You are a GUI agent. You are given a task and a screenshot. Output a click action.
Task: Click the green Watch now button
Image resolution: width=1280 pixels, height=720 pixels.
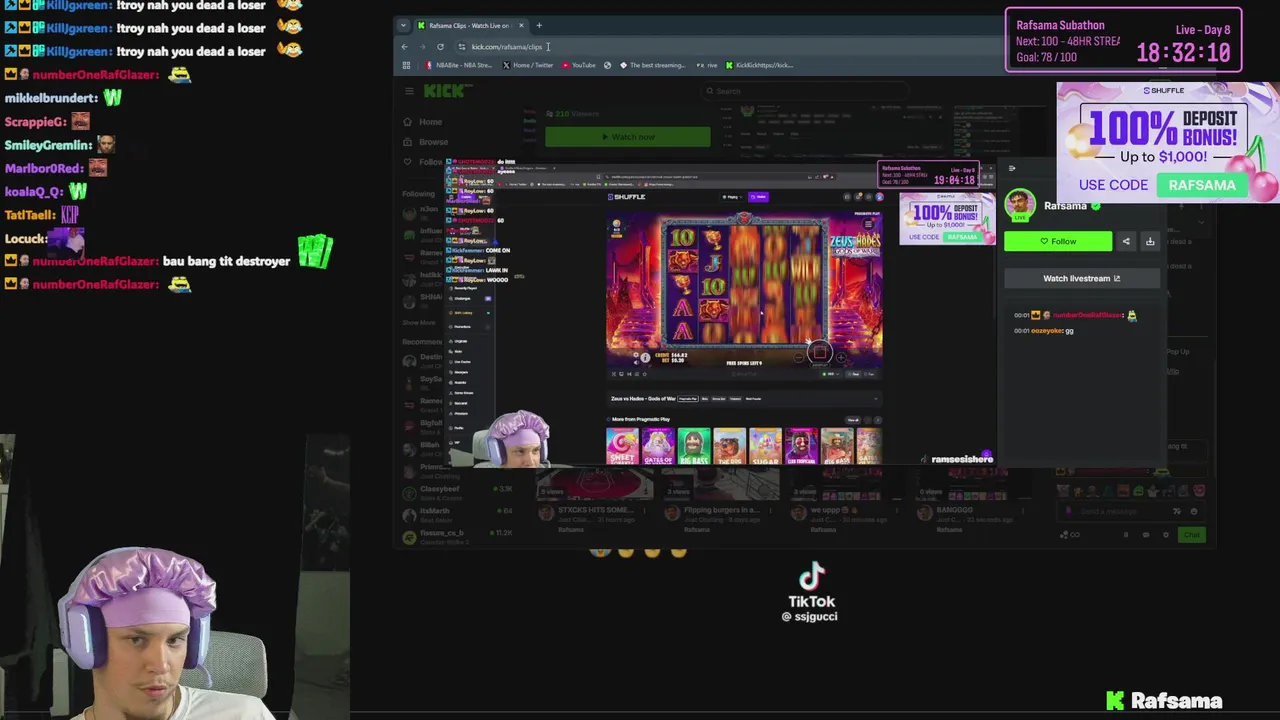(x=628, y=137)
